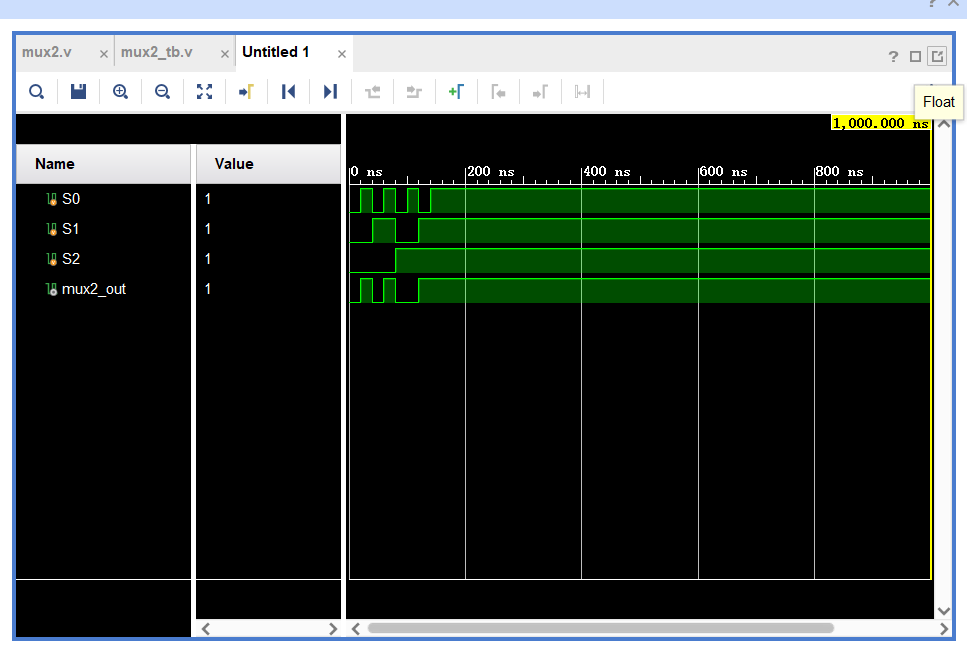The height and width of the screenshot is (648, 967).
Task: Click the waveform horizontal scrollbar thumb
Action: 601,628
